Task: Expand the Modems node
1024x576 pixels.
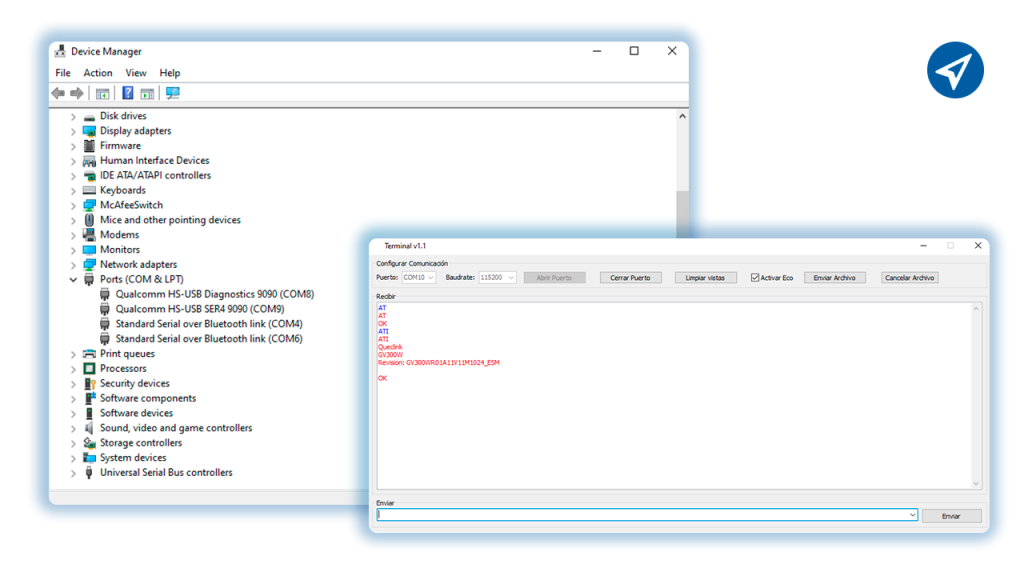Action: tap(73, 235)
